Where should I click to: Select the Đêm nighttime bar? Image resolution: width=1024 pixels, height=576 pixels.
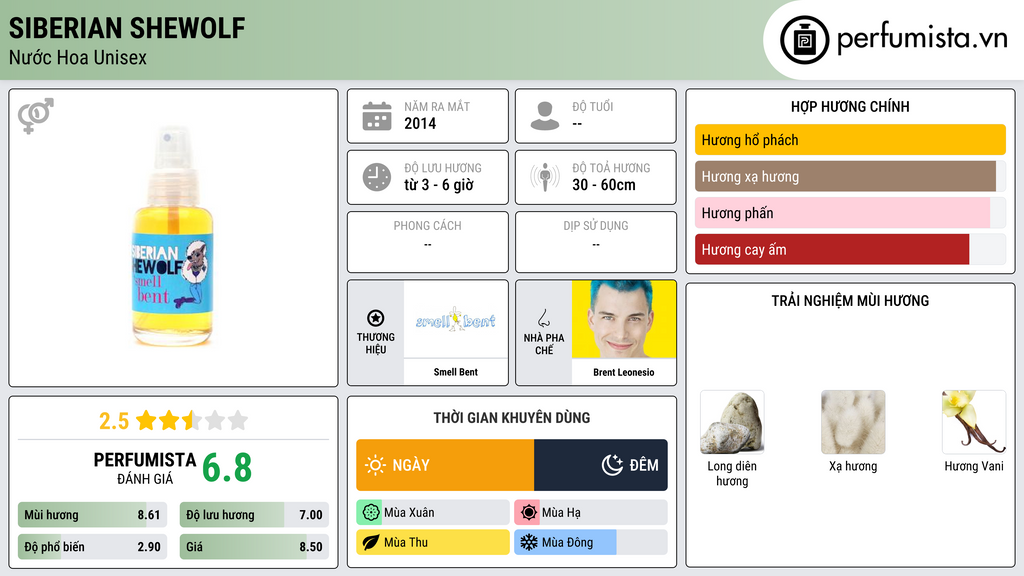pos(601,465)
